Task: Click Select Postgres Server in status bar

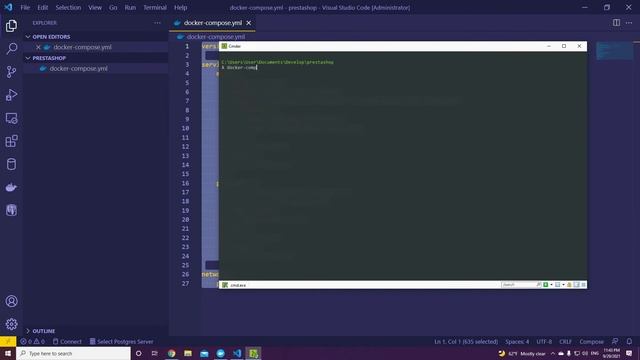Action: pyautogui.click(x=121, y=342)
